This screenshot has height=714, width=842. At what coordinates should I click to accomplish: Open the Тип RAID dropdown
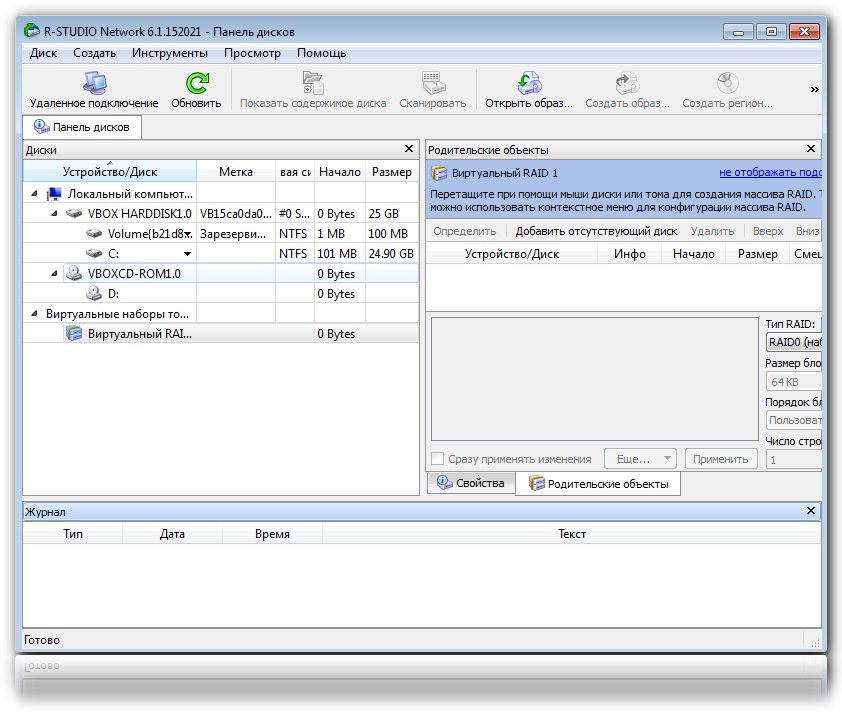(x=793, y=343)
